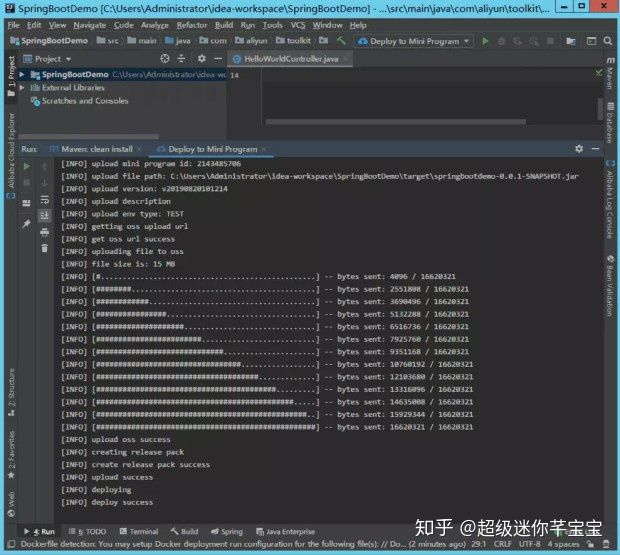The width and height of the screenshot is (620, 555).
Task: Open the File menu
Action: point(13,25)
